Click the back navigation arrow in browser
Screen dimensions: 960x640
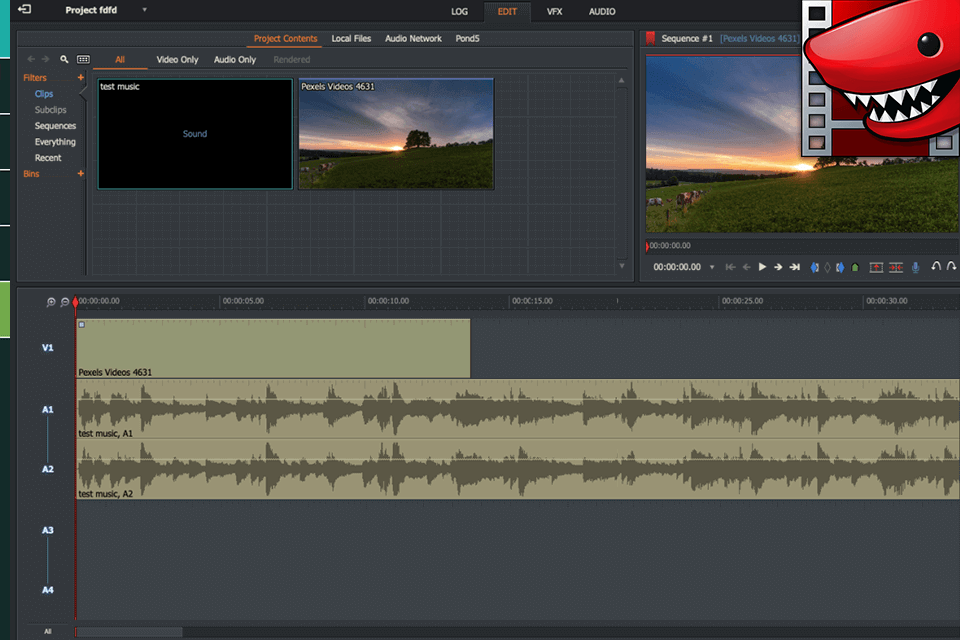tap(31, 59)
